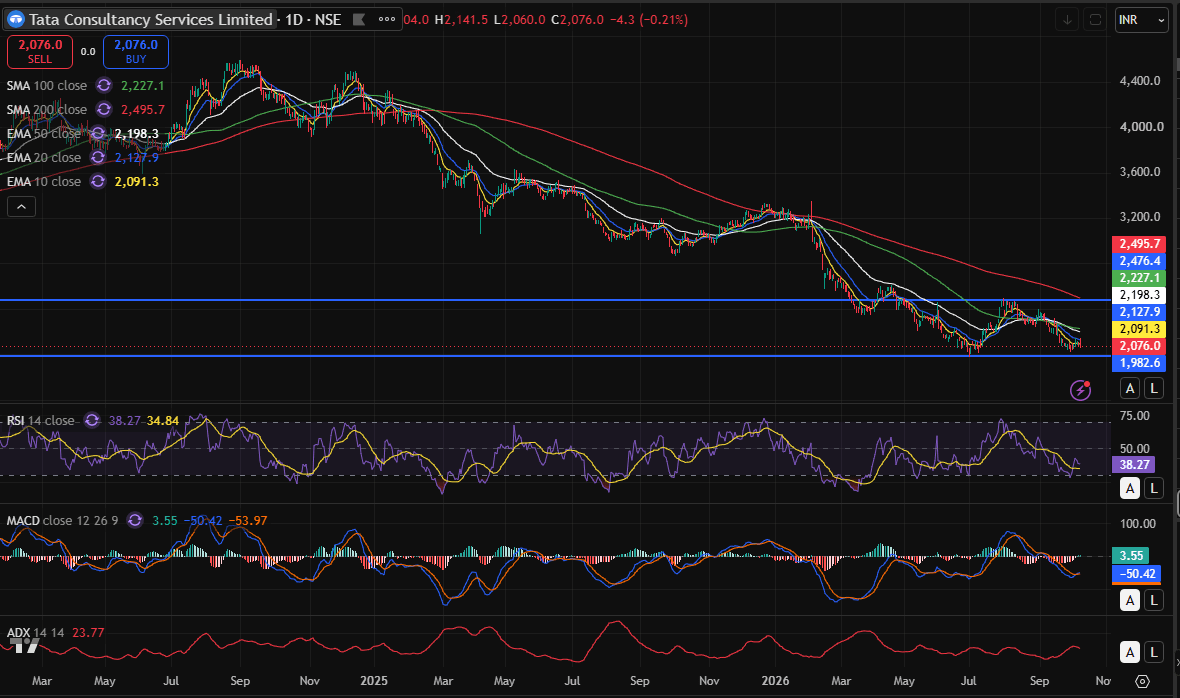Image resolution: width=1180 pixels, height=698 pixels.
Task: Click the blue 2,127.9 price axis label
Action: click(x=1139, y=311)
